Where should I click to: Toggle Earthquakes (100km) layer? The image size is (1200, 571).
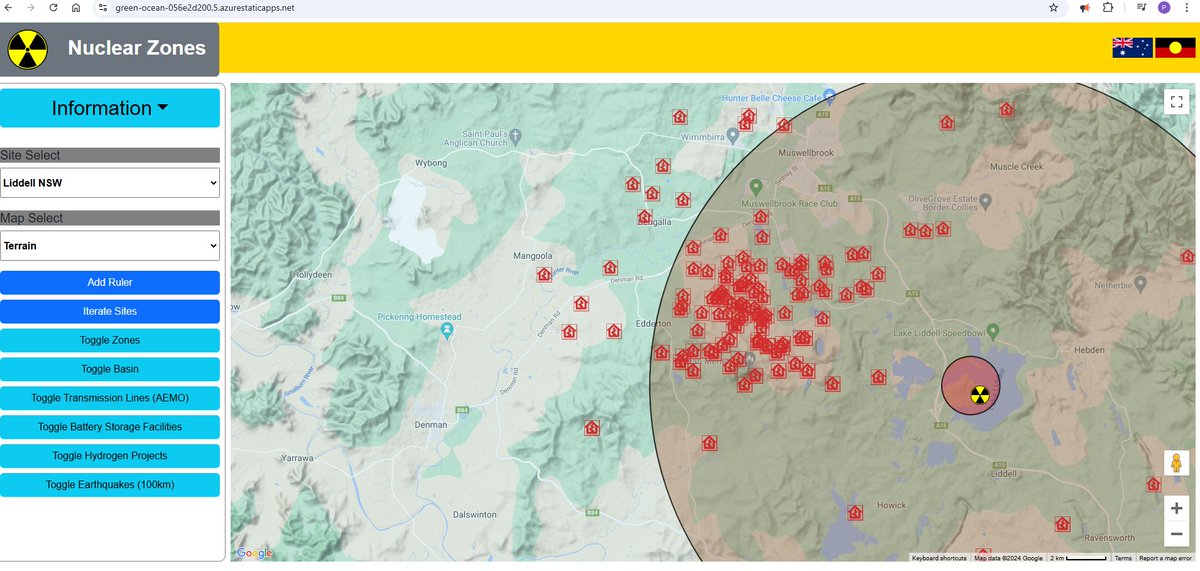click(x=110, y=485)
